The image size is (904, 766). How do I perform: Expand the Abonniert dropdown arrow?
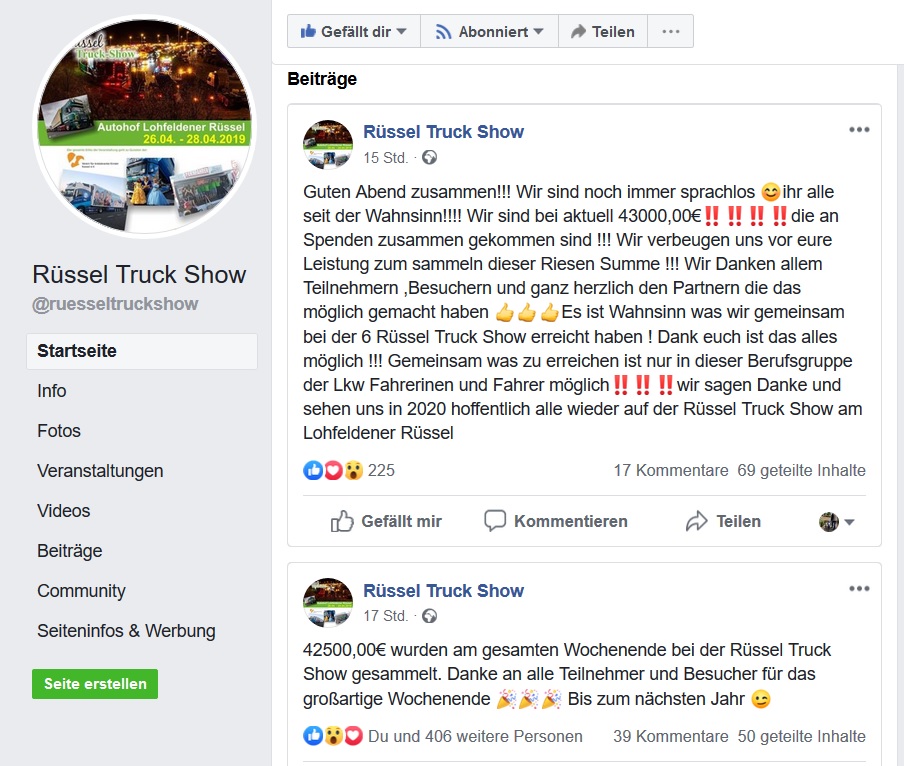click(538, 31)
